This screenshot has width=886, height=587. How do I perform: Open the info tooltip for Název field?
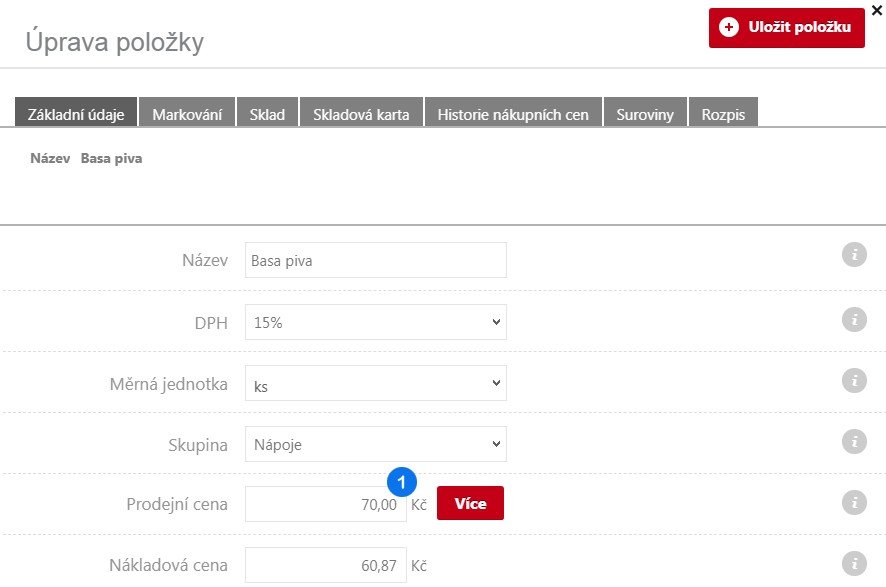click(854, 254)
